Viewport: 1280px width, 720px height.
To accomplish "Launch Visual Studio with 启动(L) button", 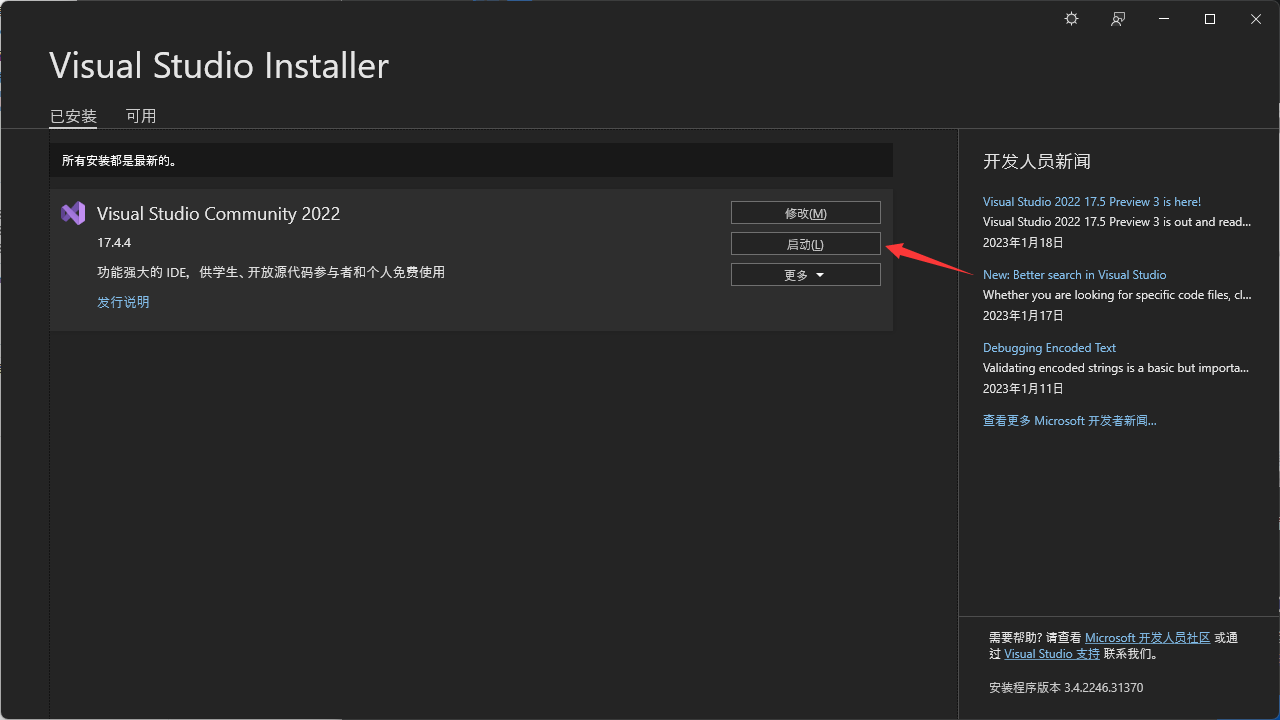I will click(x=806, y=244).
